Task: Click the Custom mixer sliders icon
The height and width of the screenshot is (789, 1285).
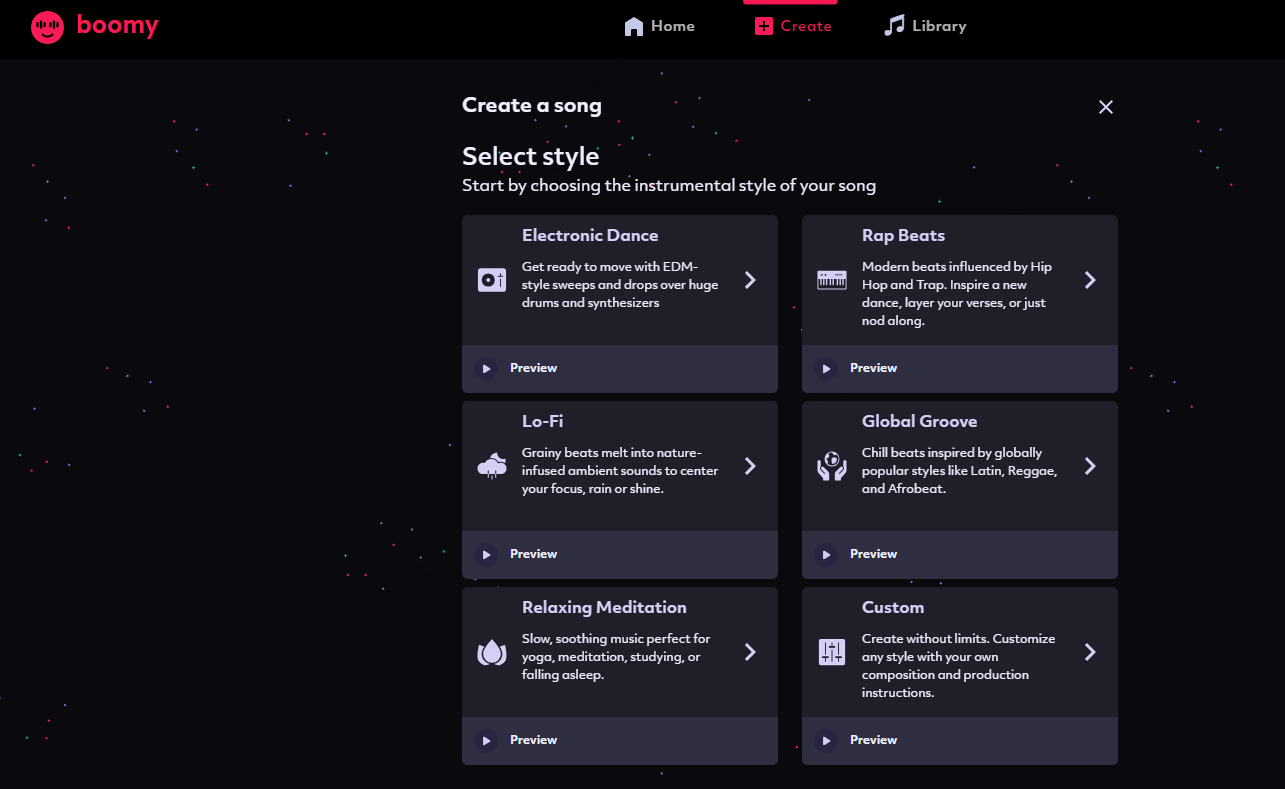Action: pyautogui.click(x=832, y=652)
